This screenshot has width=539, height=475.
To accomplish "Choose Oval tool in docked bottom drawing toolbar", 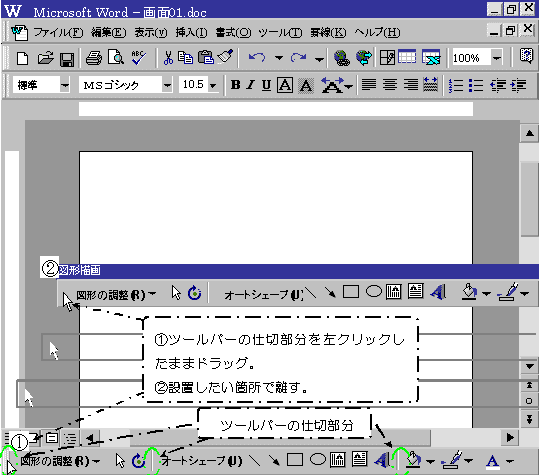I will point(318,460).
